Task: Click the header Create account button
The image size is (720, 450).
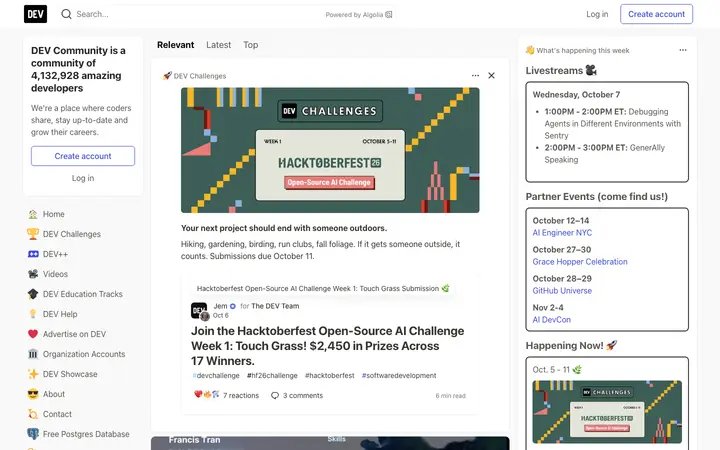Action: point(656,14)
